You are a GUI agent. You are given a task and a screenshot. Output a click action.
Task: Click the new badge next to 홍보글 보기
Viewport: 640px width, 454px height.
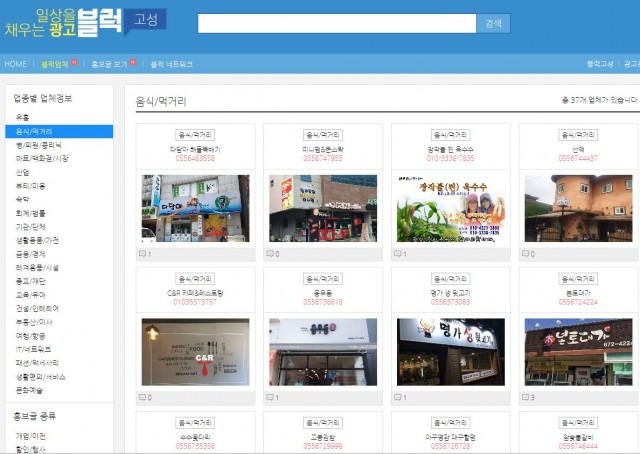pyautogui.click(x=133, y=62)
